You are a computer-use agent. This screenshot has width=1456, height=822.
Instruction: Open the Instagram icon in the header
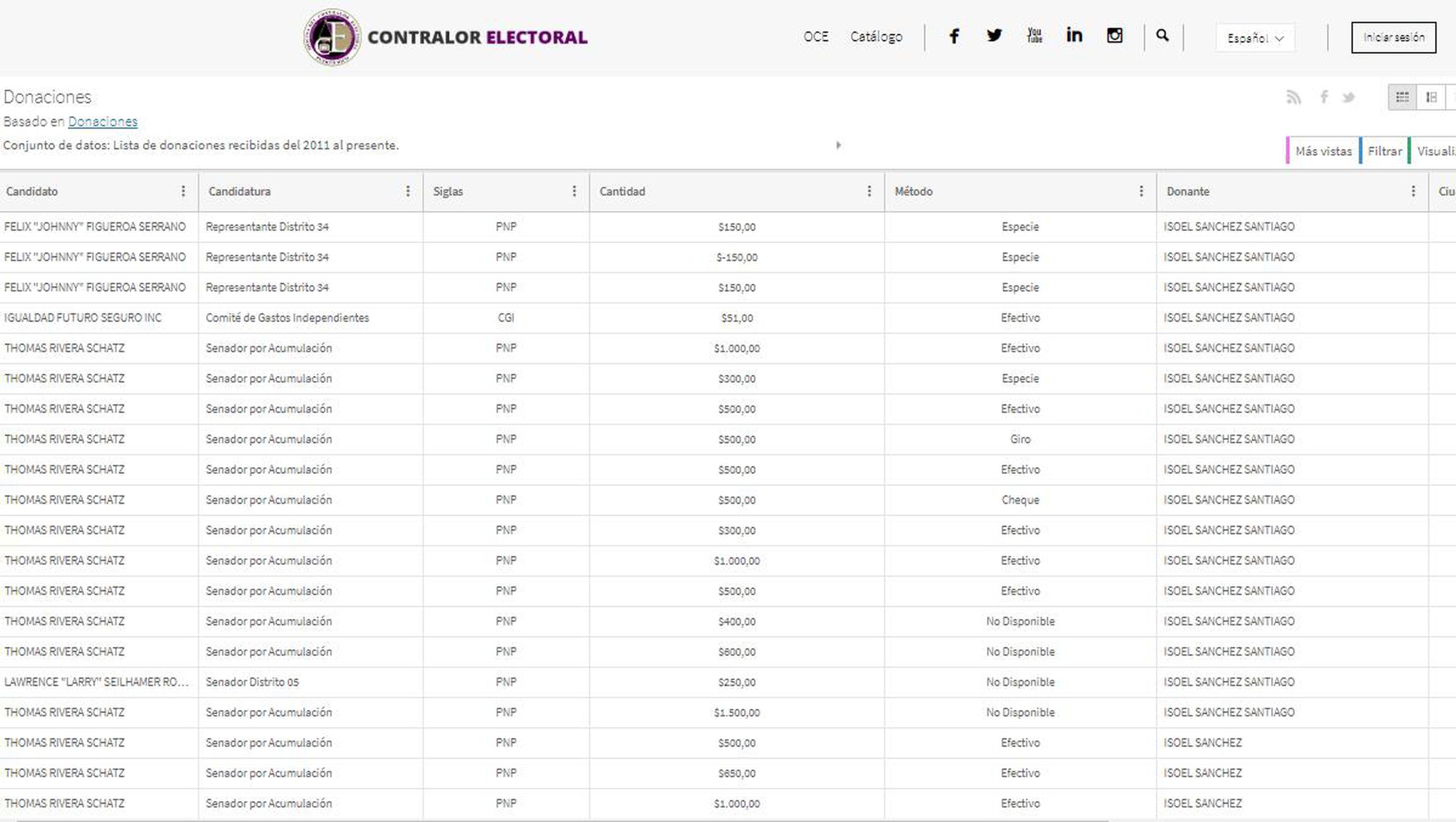coord(1114,36)
